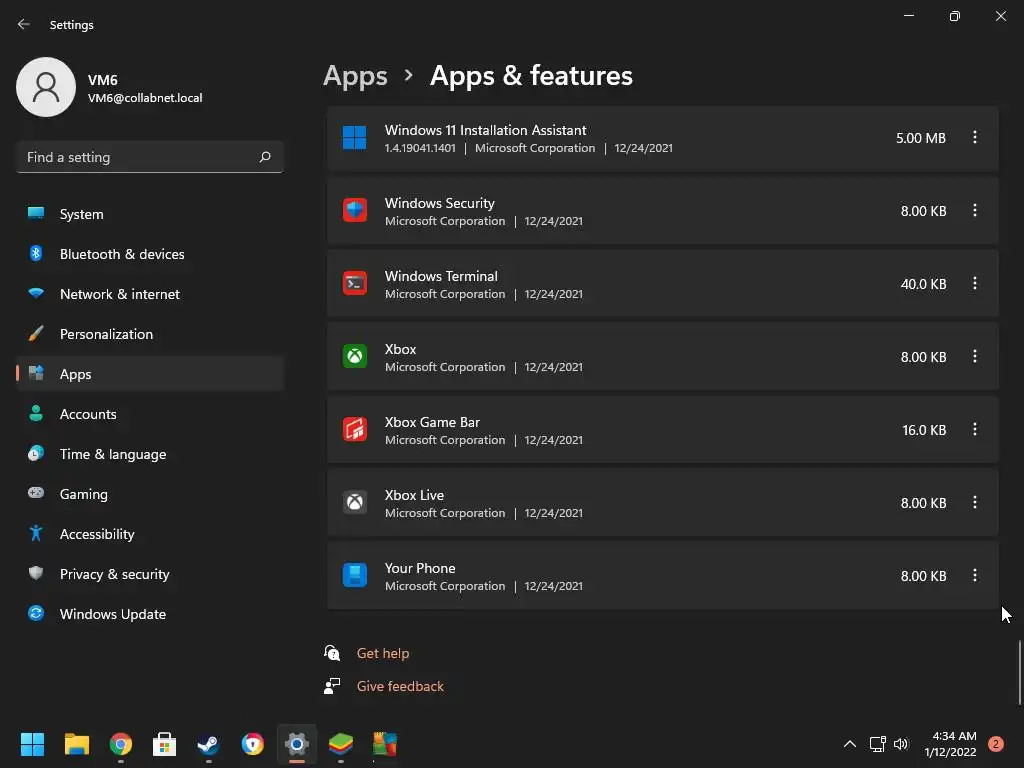The height and width of the screenshot is (768, 1024).
Task: Select Apps in the sidebar
Action: pyautogui.click(x=150, y=374)
